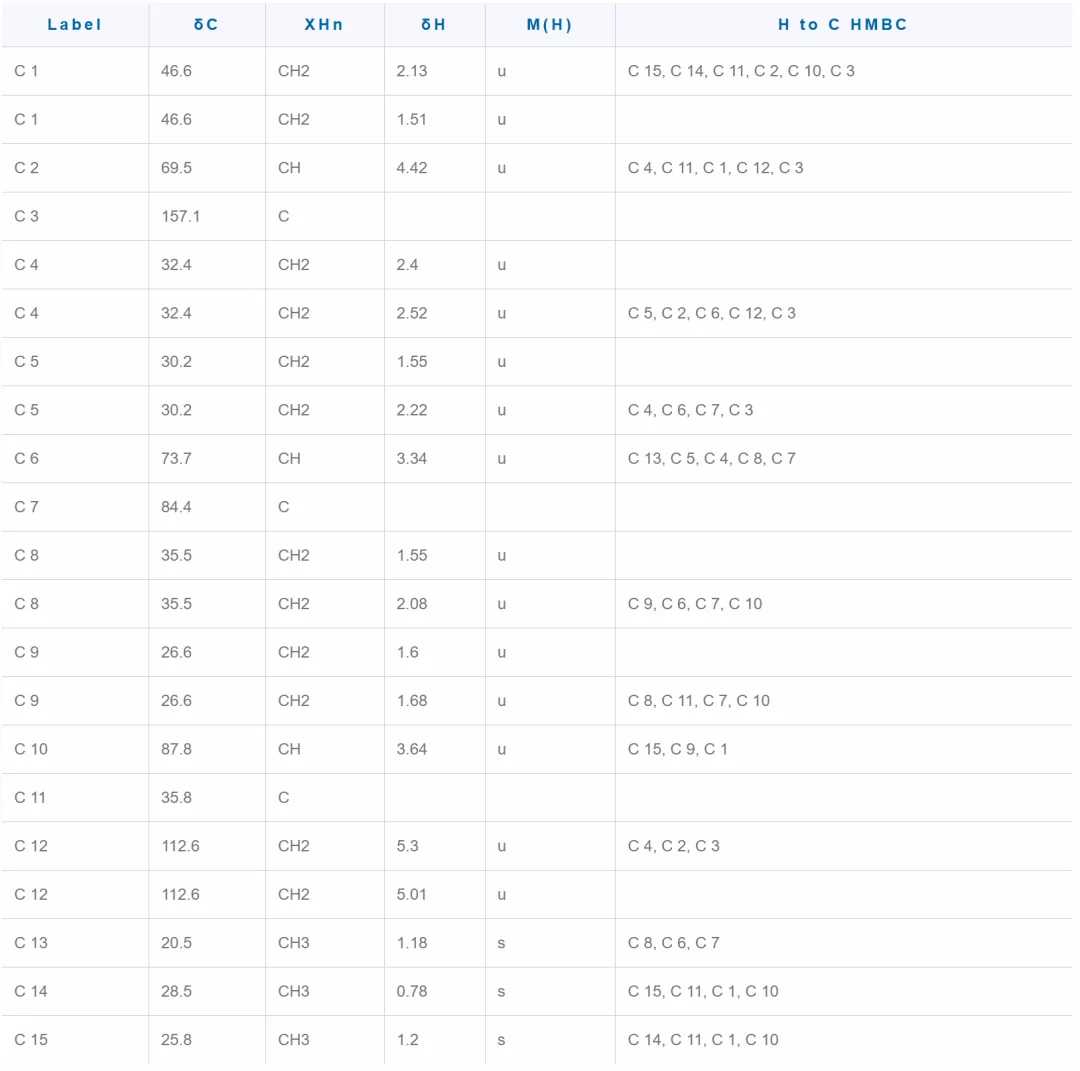The height and width of the screenshot is (1071, 1080).
Task: Click the 157.1 chemical shift value
Action: [180, 216]
